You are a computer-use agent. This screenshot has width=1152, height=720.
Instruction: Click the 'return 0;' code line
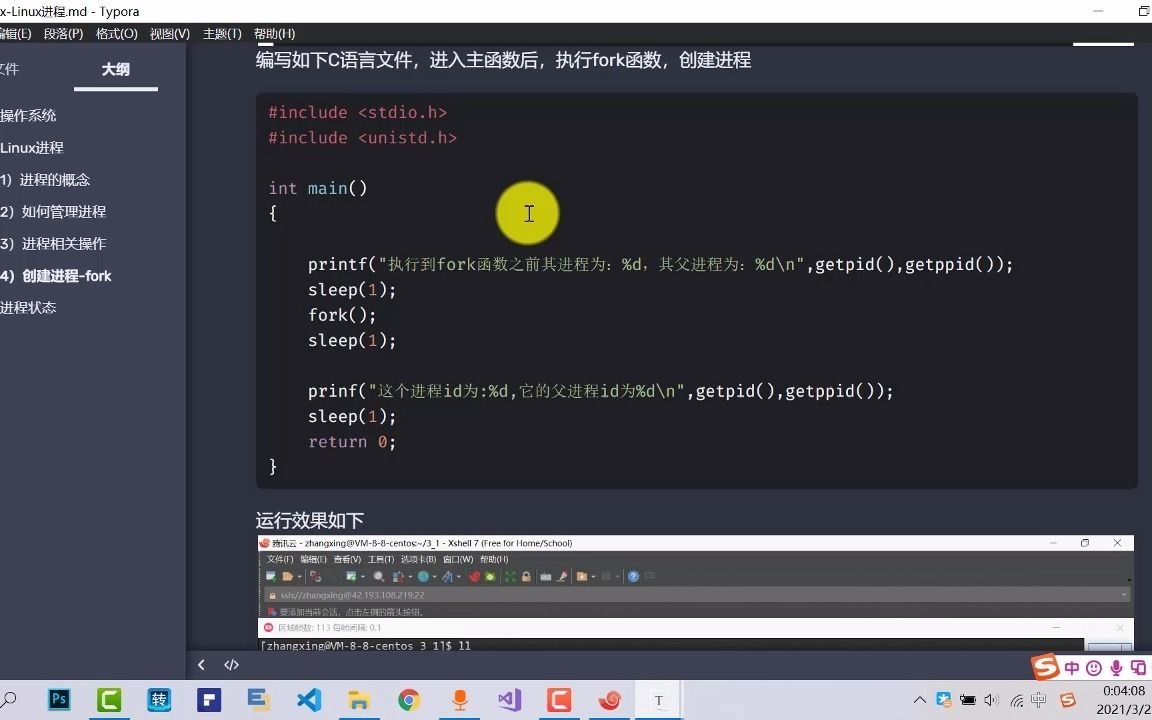[352, 442]
